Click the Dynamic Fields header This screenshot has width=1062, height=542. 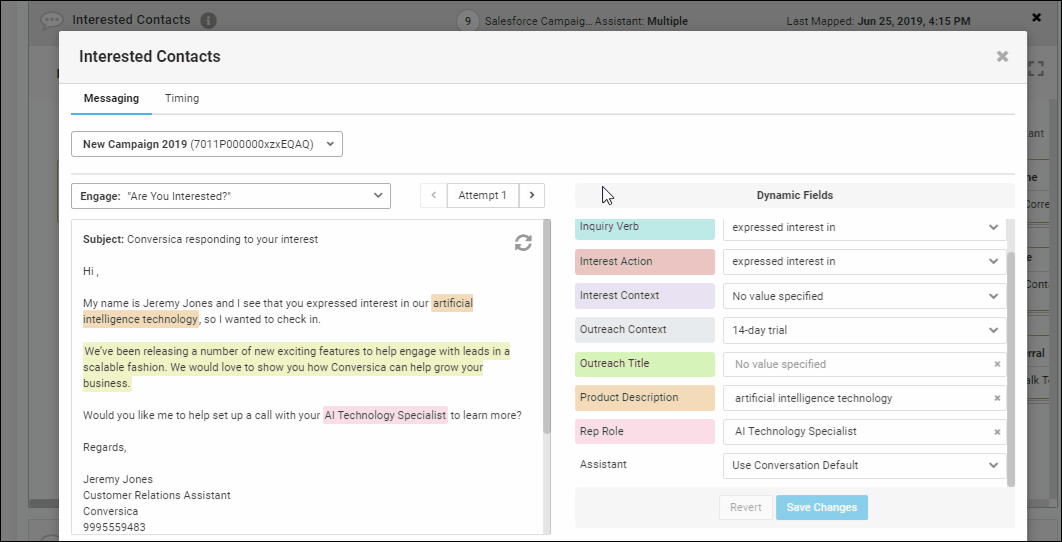(794, 195)
